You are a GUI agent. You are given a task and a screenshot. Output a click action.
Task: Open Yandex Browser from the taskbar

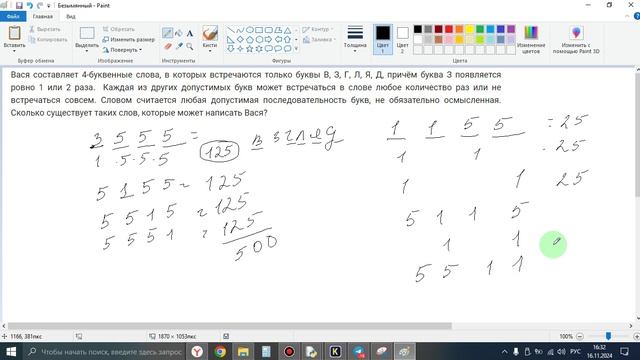pyautogui.click(x=197, y=351)
